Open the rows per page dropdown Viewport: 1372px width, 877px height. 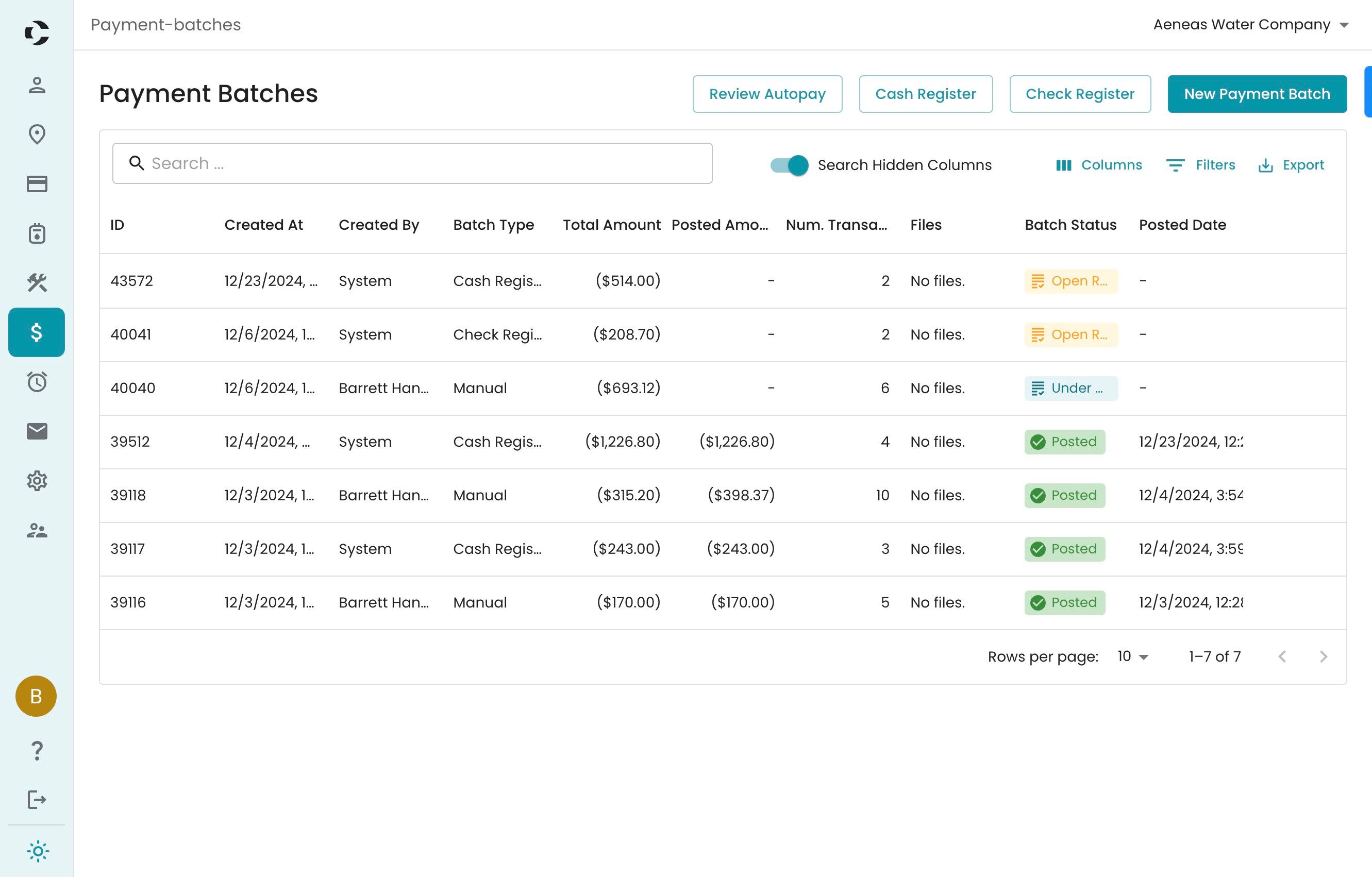click(x=1133, y=656)
